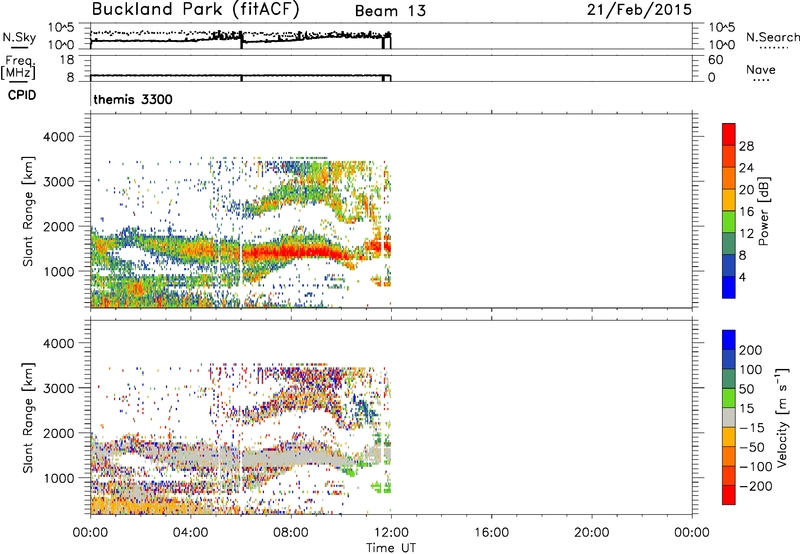Click the 4 tick on power colorbar

743,277
